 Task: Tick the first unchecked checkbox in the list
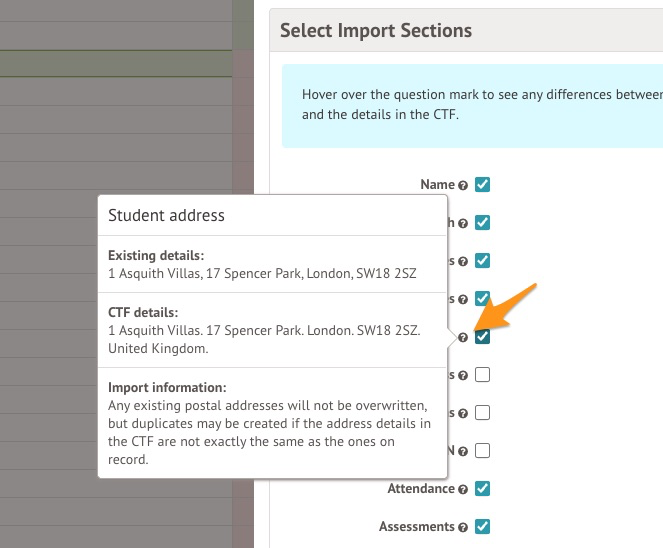tap(482, 375)
